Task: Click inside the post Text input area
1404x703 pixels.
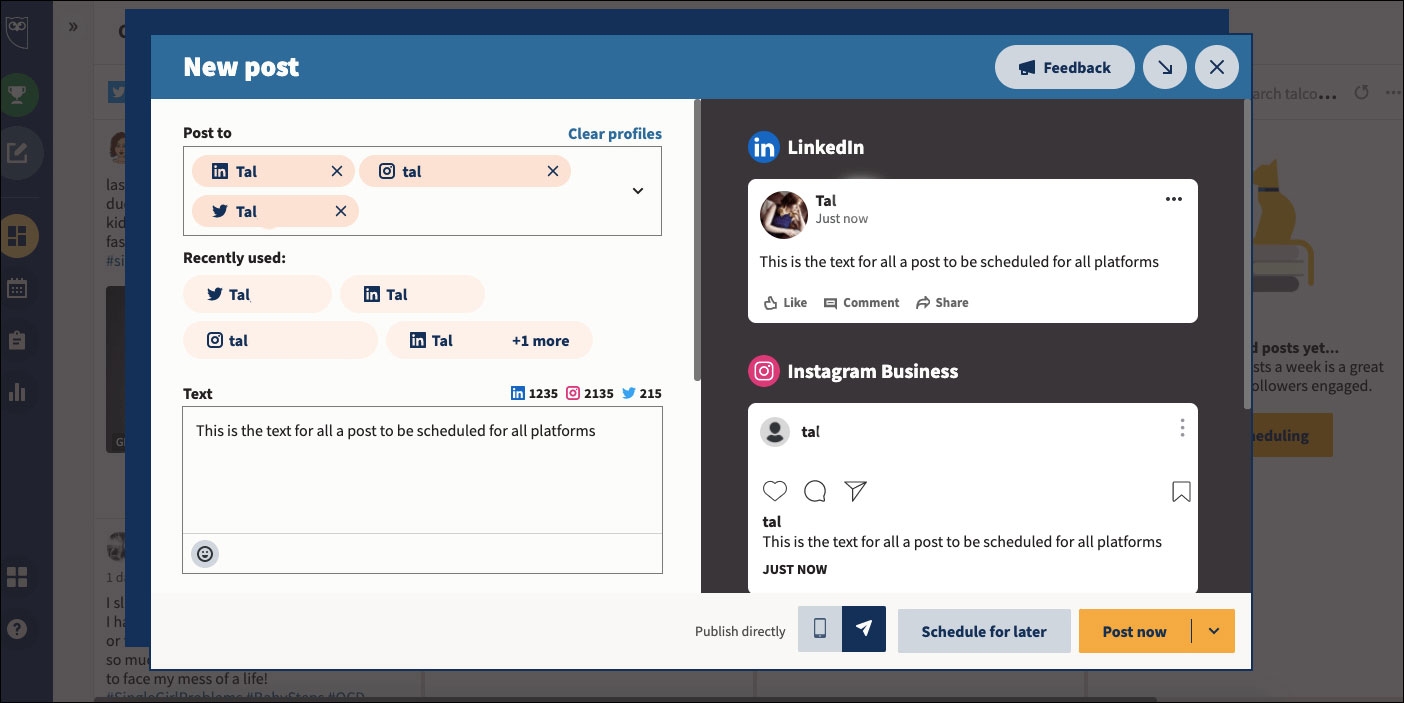Action: click(x=422, y=470)
